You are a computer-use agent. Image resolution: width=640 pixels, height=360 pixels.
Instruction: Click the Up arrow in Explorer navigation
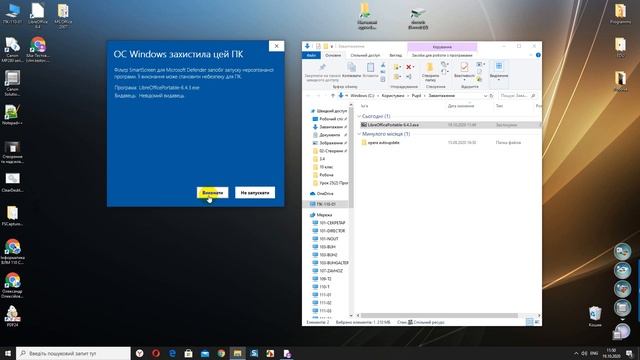pos(333,96)
